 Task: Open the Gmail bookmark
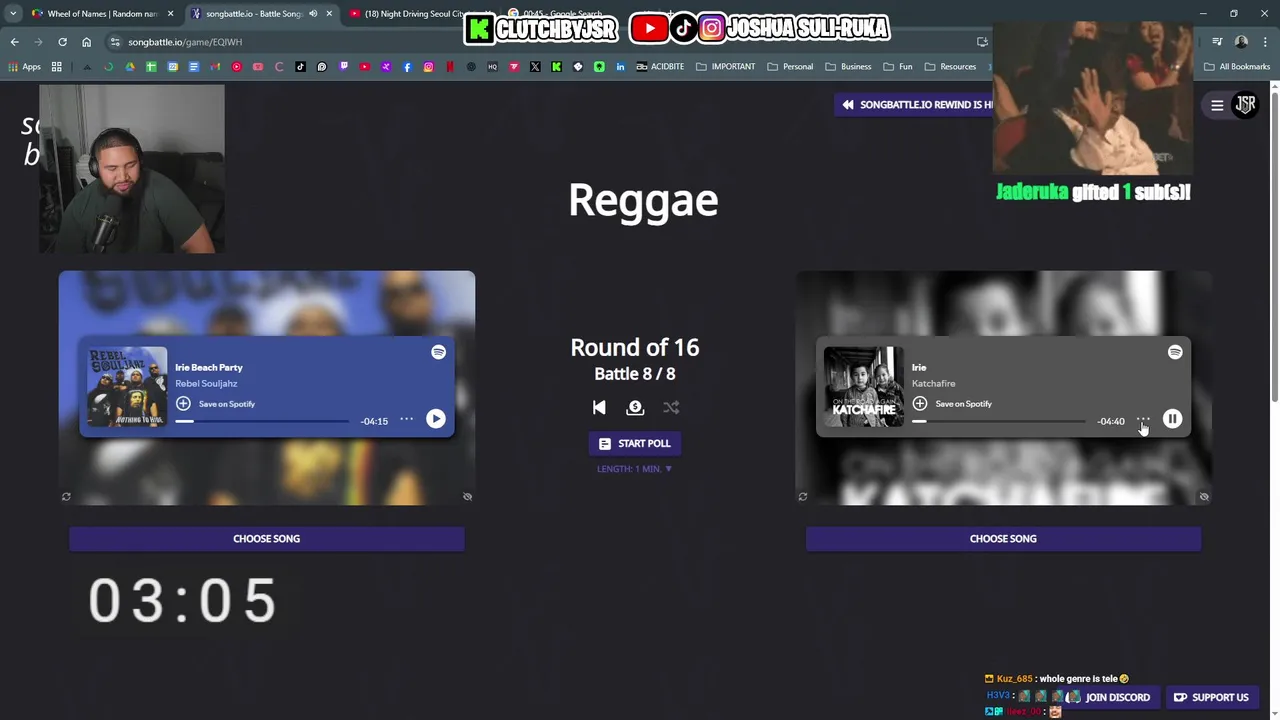(x=215, y=67)
